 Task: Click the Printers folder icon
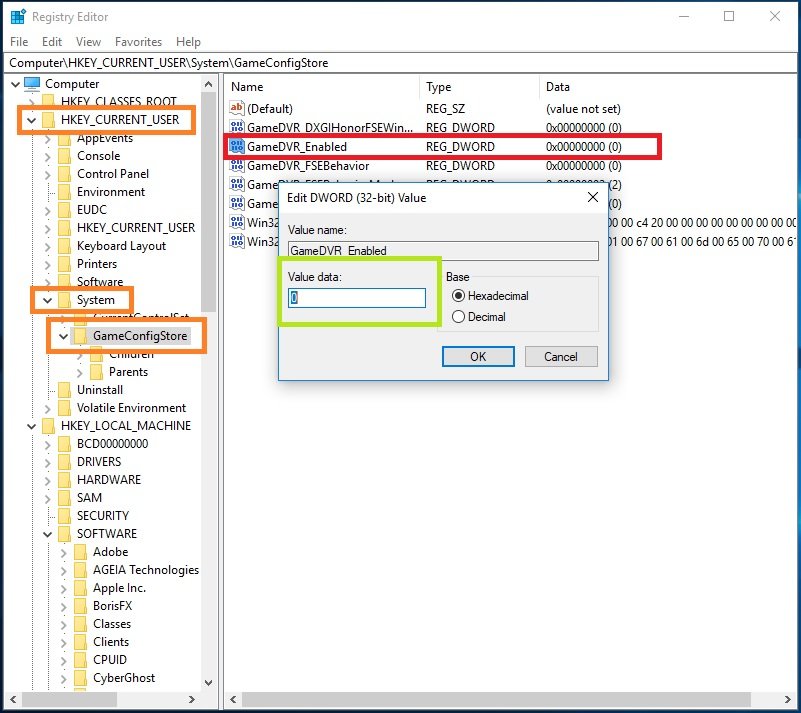tap(64, 264)
